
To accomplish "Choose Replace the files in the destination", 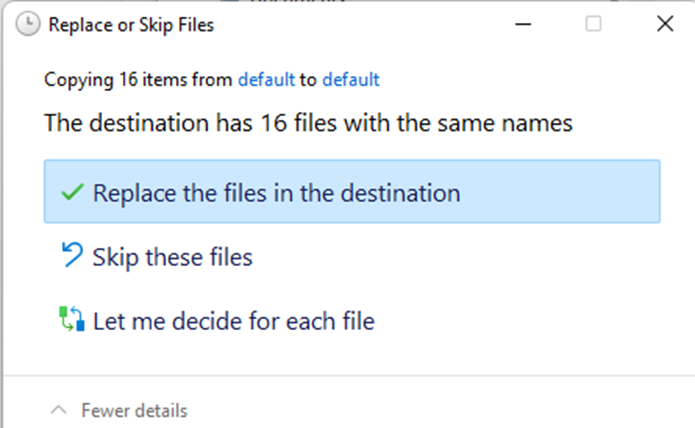I will click(x=352, y=191).
